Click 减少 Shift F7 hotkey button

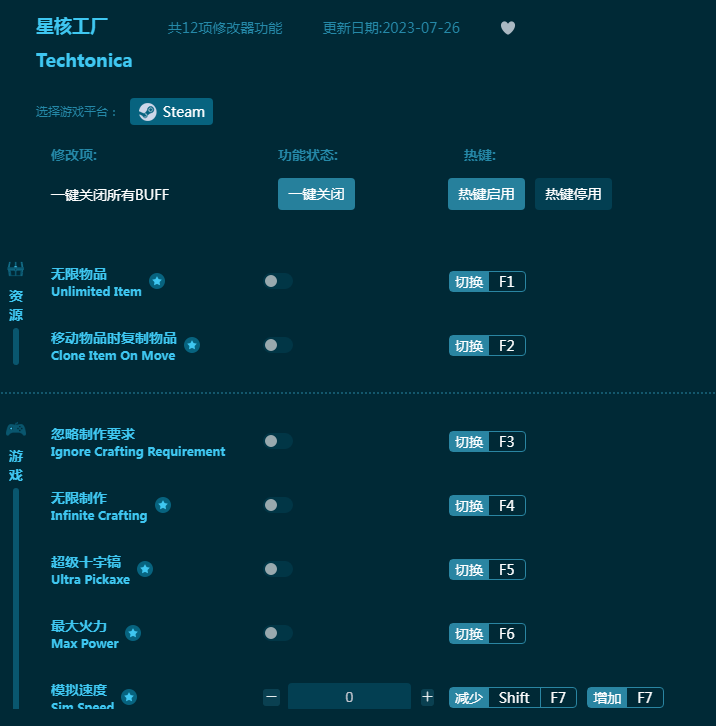tap(513, 697)
